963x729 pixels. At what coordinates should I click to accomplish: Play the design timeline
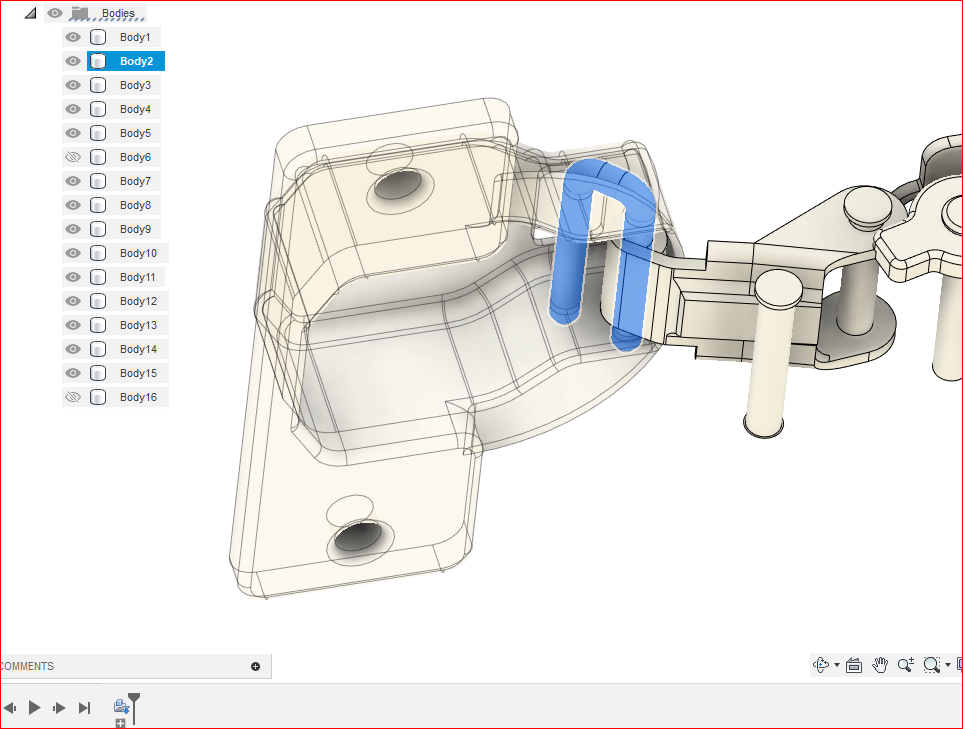point(34,708)
